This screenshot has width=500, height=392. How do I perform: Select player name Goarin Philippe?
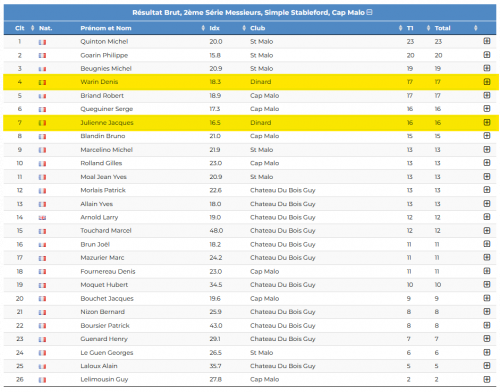click(104, 55)
